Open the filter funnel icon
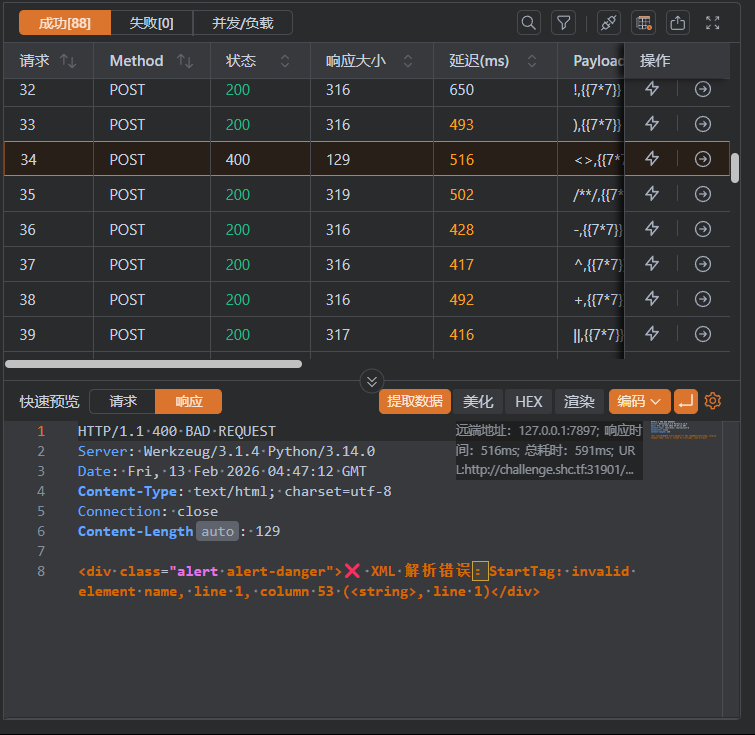 (x=564, y=22)
